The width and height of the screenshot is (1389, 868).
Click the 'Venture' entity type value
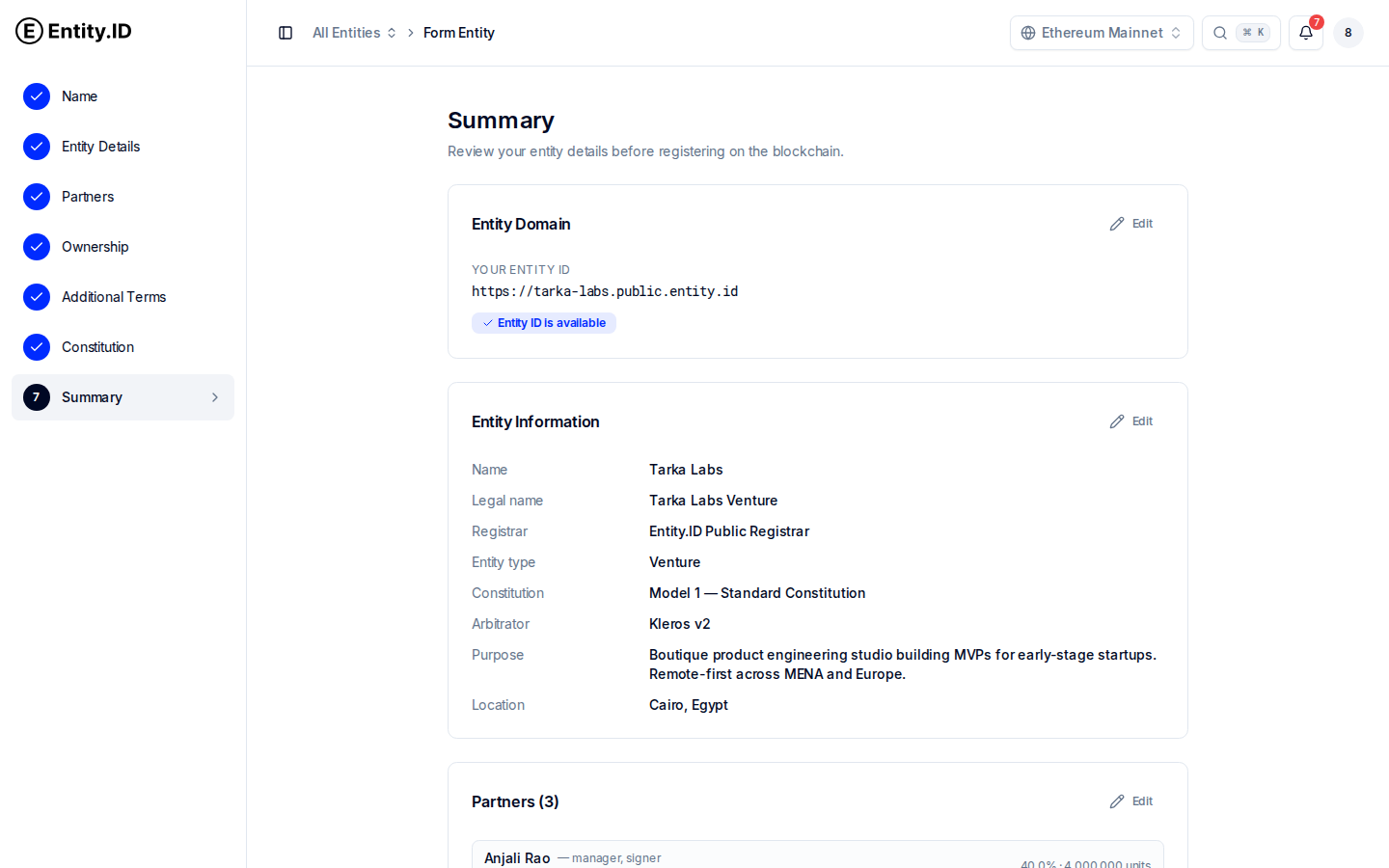pyautogui.click(x=675, y=562)
